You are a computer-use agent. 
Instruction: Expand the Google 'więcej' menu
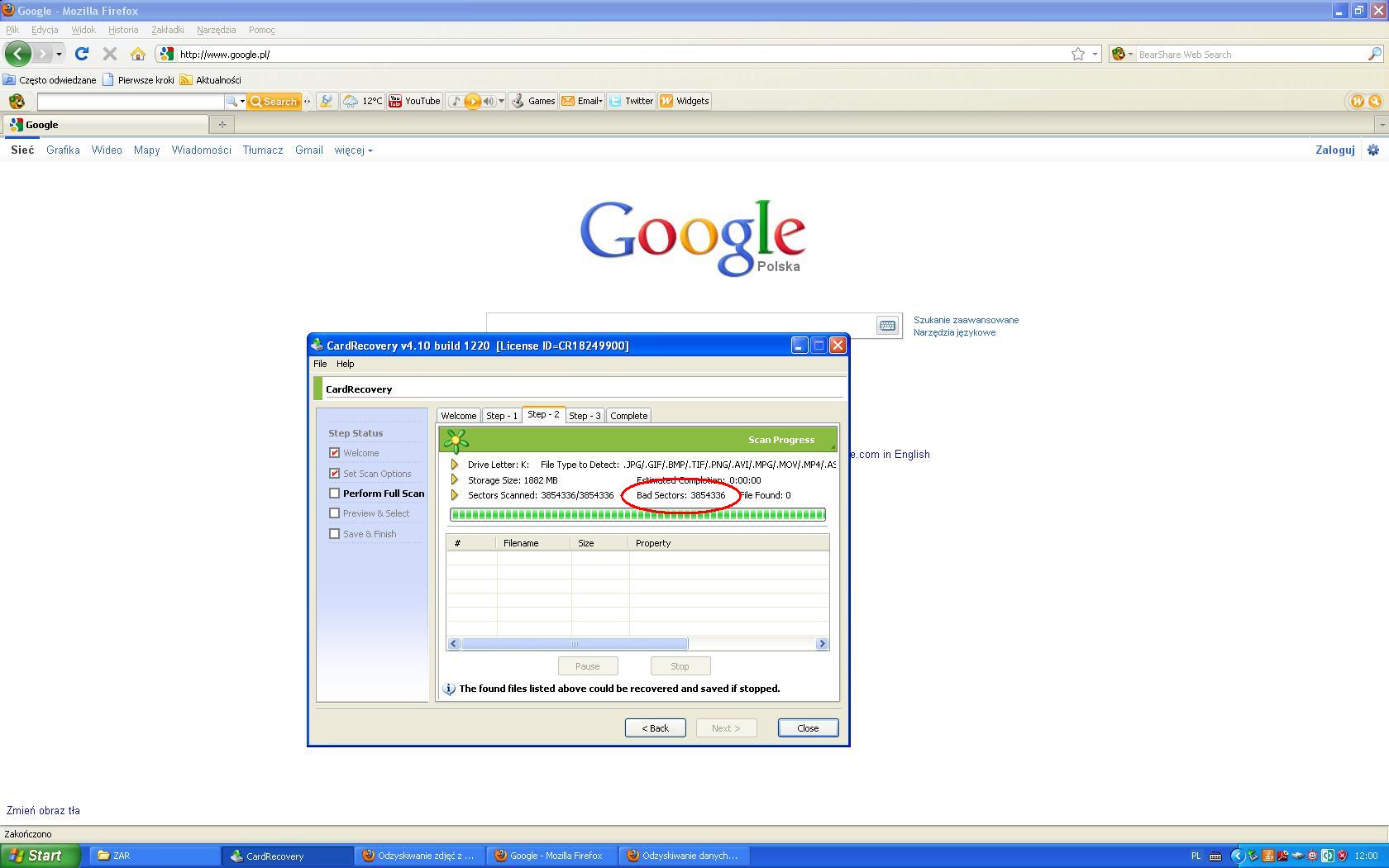[x=353, y=150]
